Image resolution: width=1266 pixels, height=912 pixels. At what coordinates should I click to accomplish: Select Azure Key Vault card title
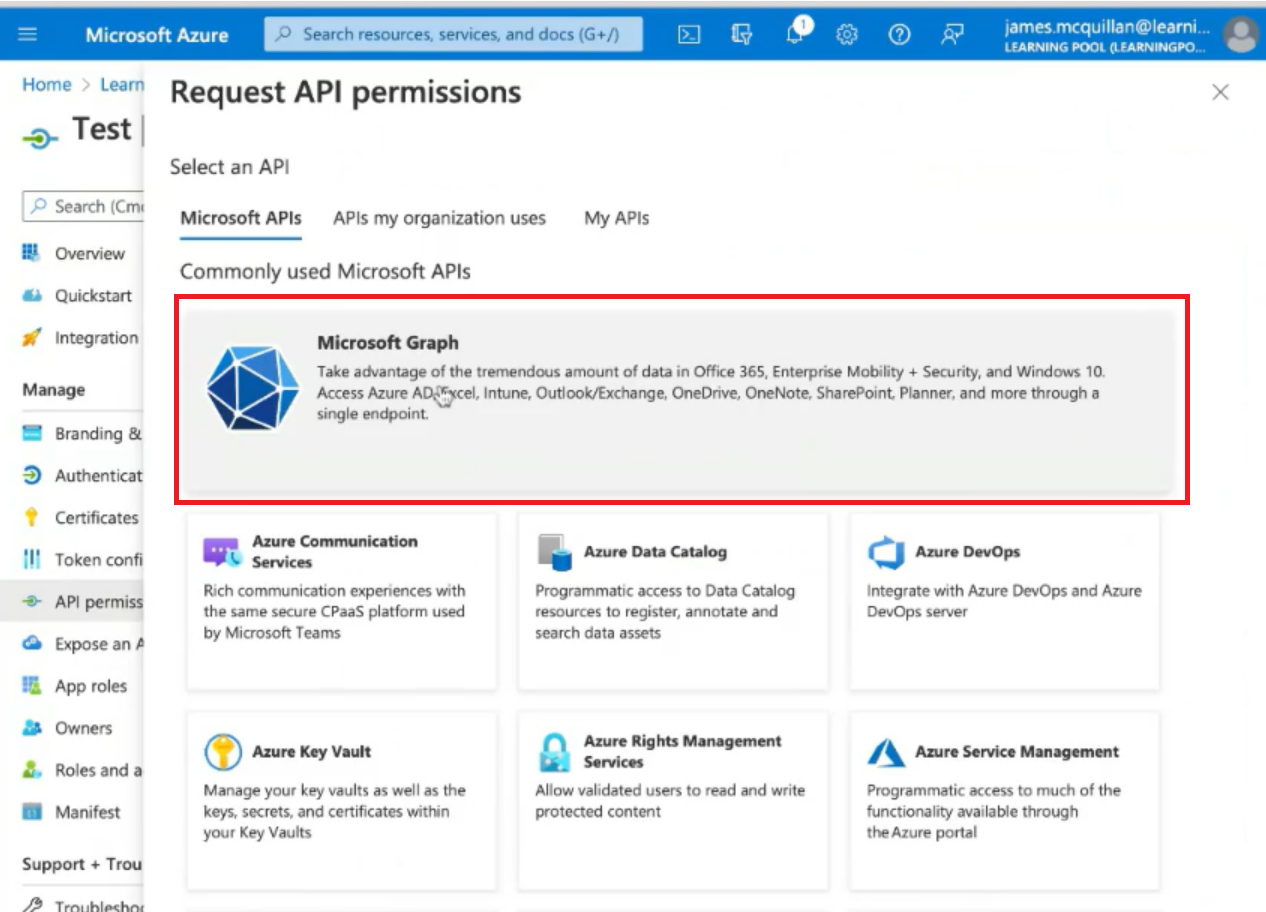312,751
